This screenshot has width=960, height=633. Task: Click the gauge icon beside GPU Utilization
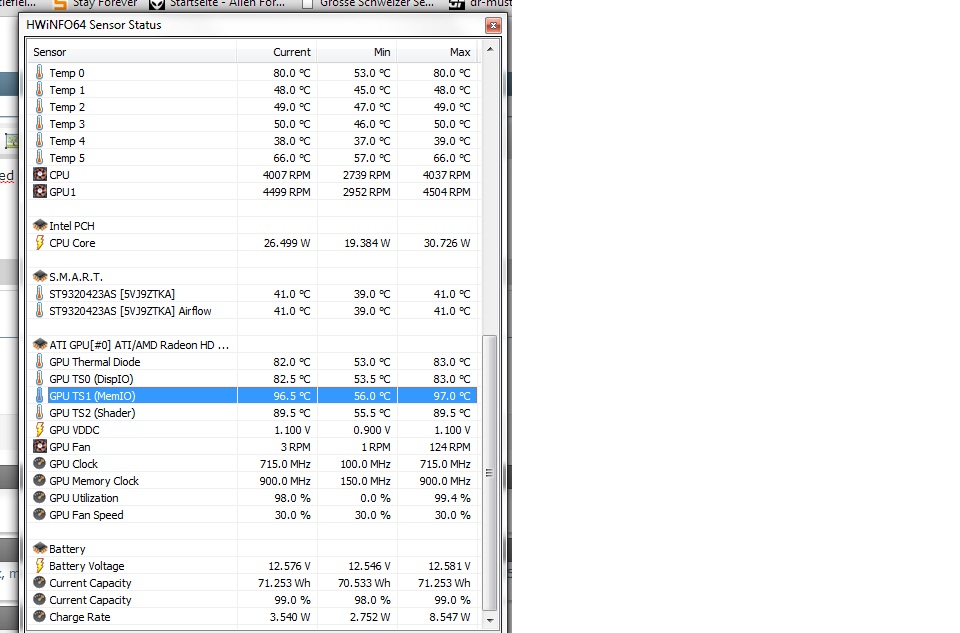pyautogui.click(x=39, y=498)
